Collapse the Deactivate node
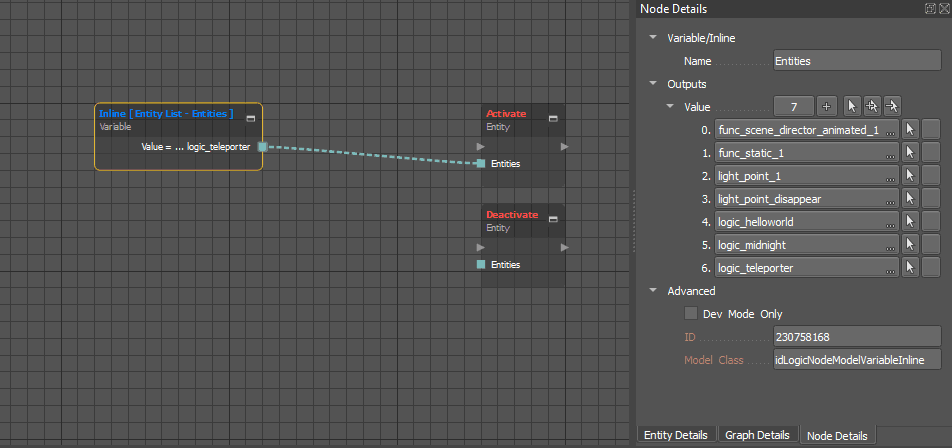This screenshot has width=952, height=448. [x=553, y=219]
